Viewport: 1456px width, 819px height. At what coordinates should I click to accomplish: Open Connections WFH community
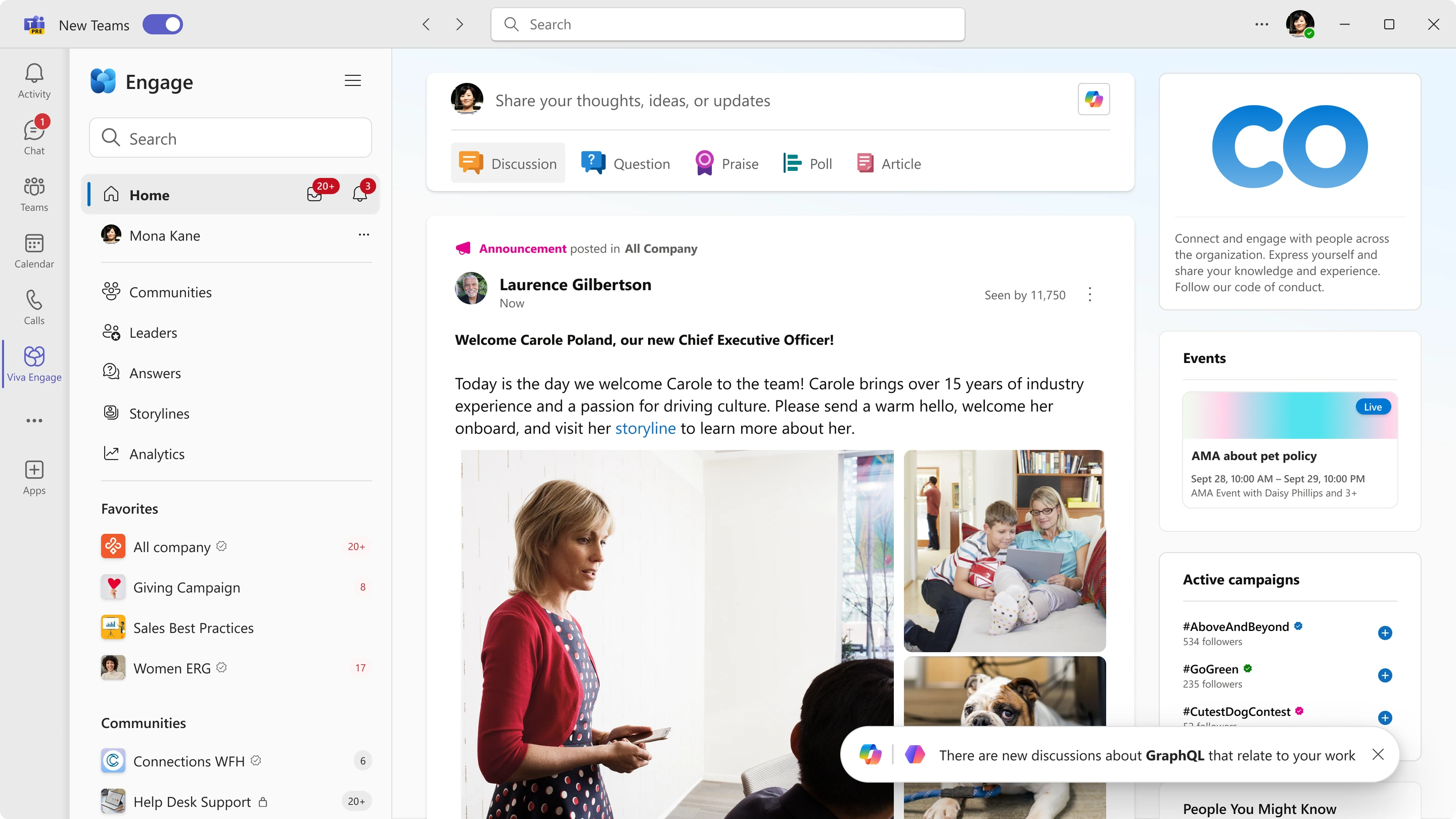pos(235,761)
